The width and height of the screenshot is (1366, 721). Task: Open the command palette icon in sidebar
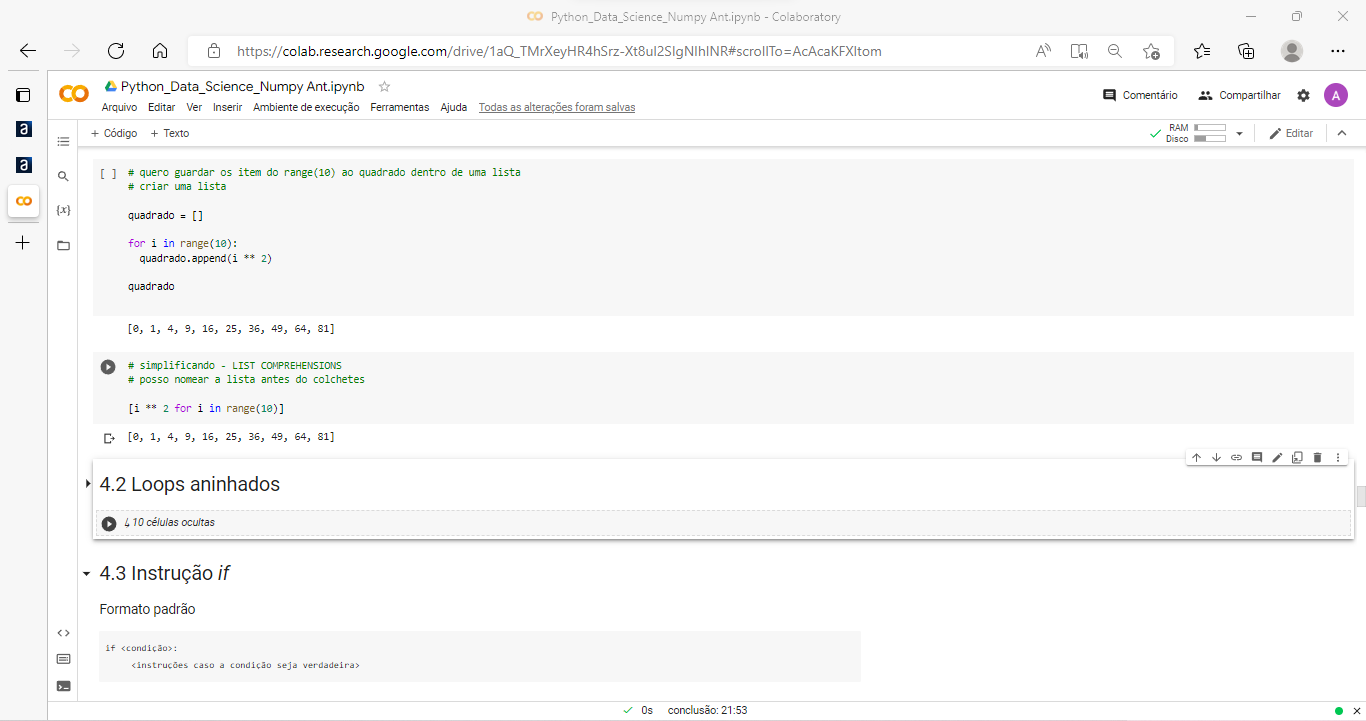pos(63,659)
